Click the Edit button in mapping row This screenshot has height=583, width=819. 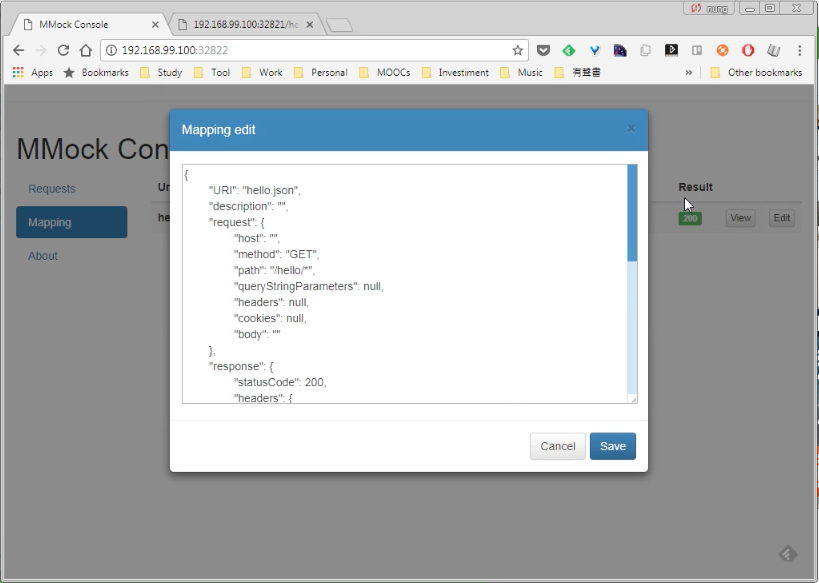click(781, 218)
